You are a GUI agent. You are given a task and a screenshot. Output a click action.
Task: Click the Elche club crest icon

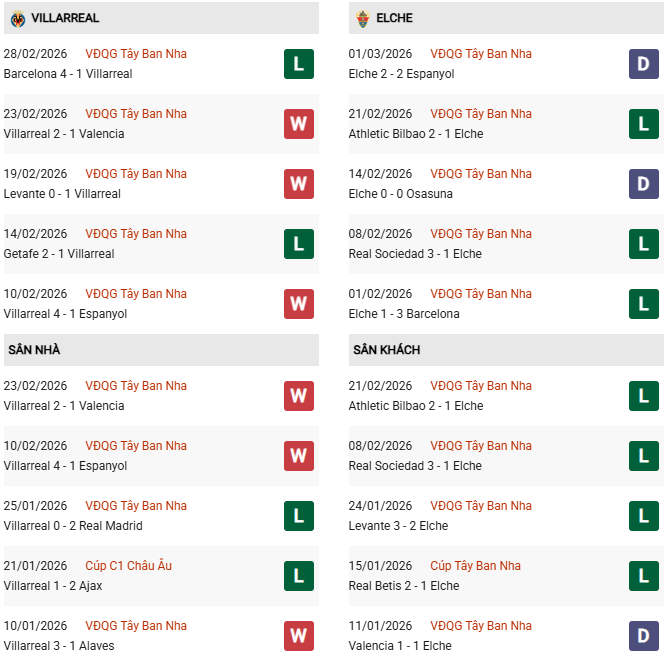click(x=362, y=18)
